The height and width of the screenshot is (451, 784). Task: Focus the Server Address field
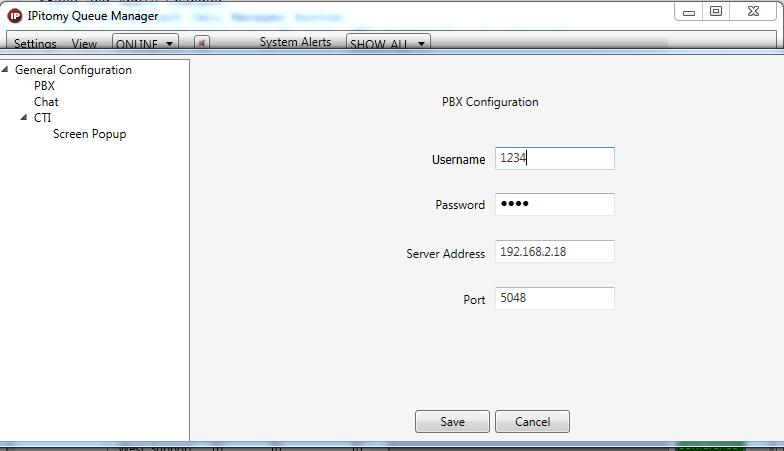point(555,252)
